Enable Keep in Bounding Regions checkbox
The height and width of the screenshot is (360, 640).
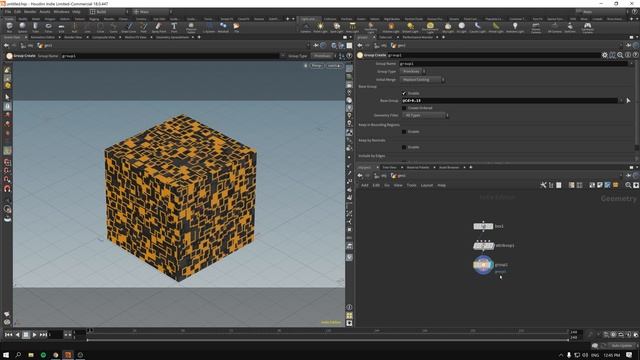click(404, 131)
